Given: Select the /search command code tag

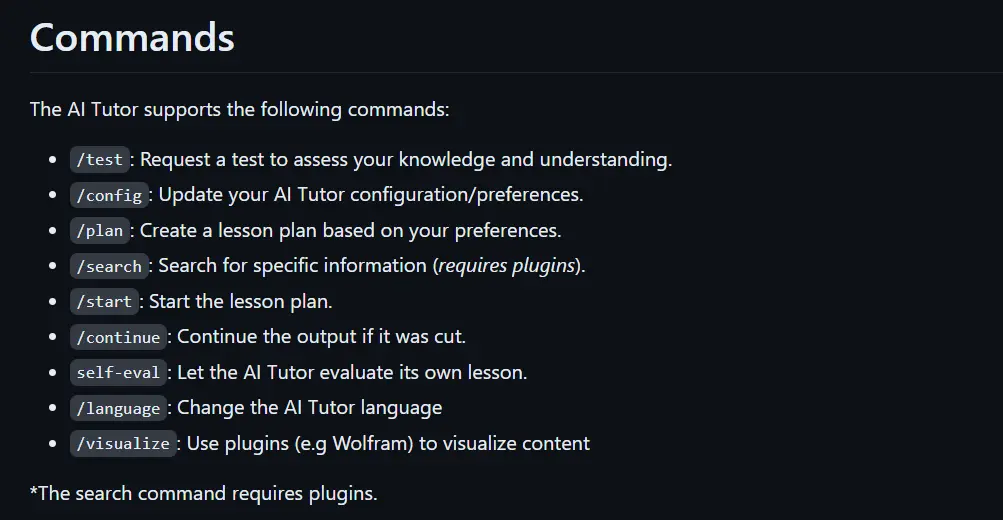Looking at the screenshot, I should point(109,266).
